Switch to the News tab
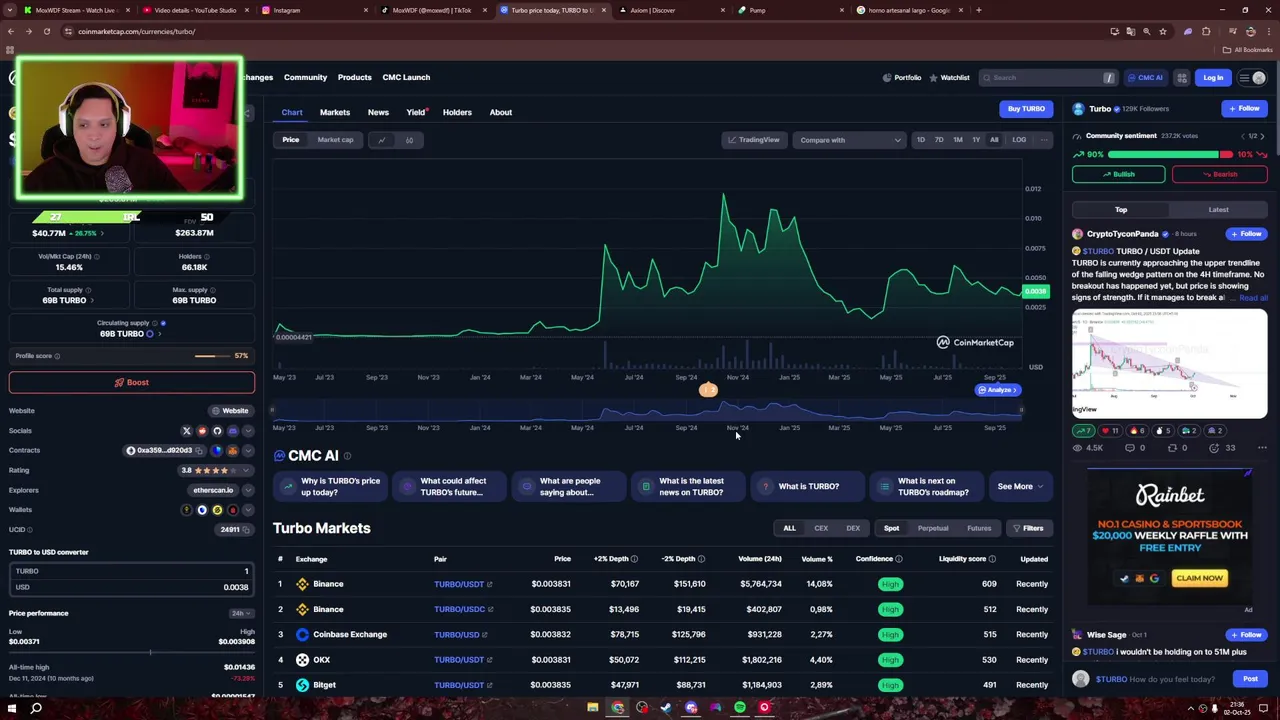The image size is (1280, 720). coord(378,112)
